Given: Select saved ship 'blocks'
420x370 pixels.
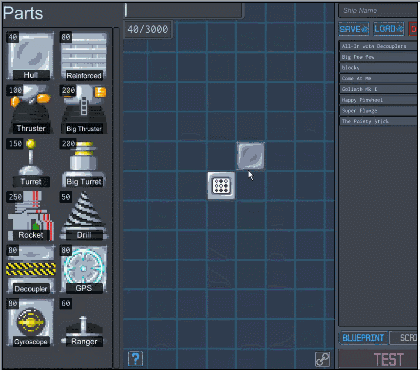Looking at the screenshot, I should click(379, 68).
